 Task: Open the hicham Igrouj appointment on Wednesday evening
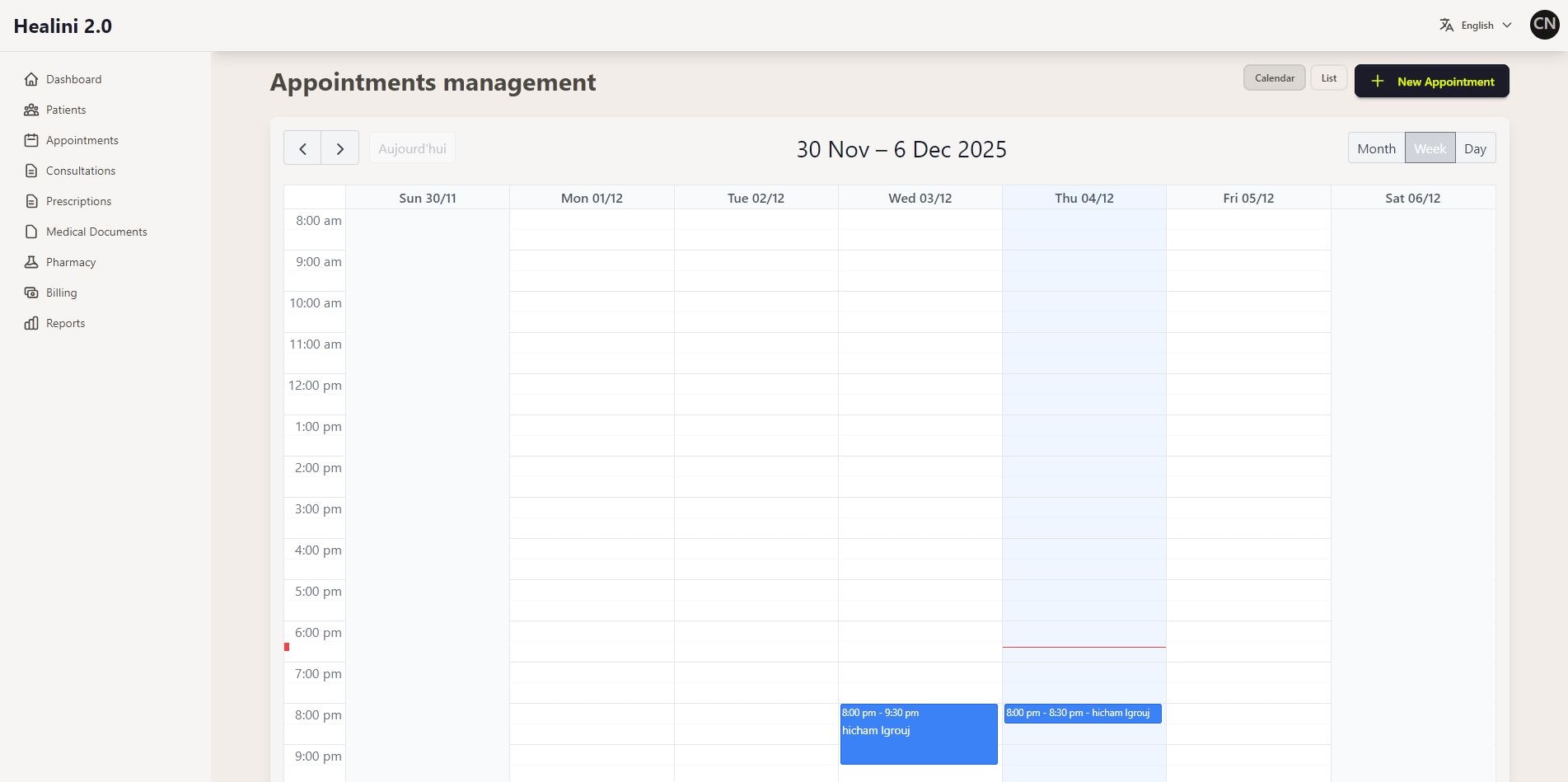(x=919, y=733)
